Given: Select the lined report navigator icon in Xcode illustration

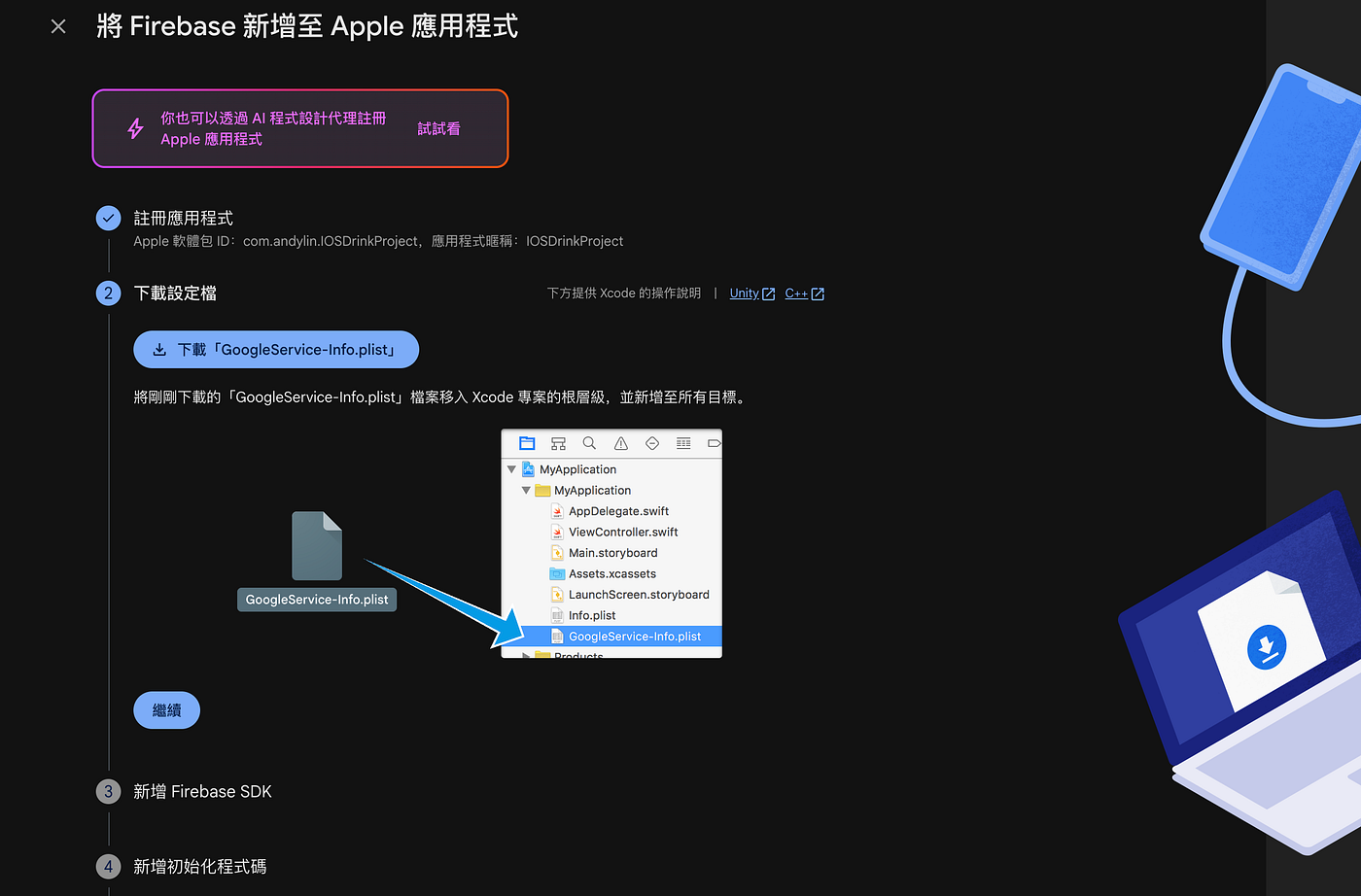Looking at the screenshot, I should [683, 443].
